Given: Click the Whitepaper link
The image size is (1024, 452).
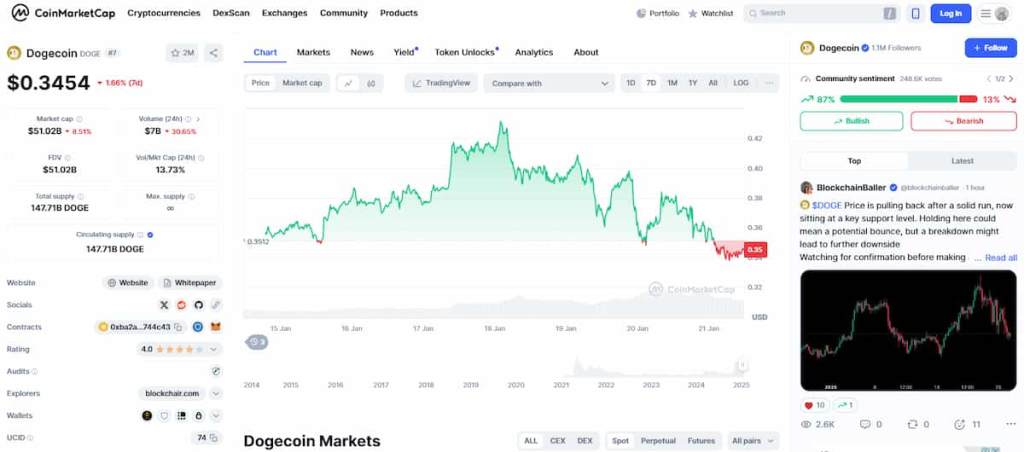Looking at the screenshot, I should point(190,283).
